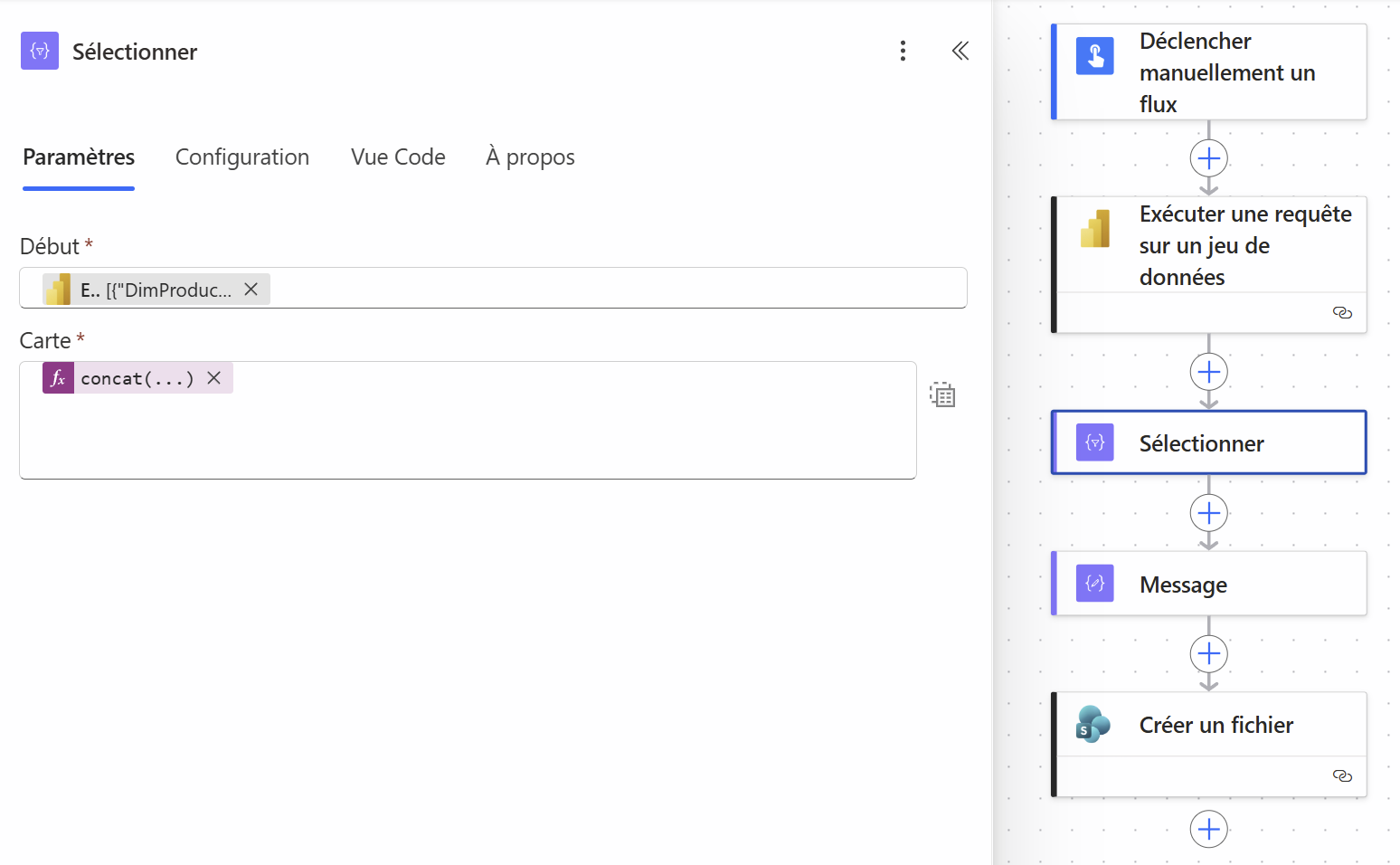Click connection link icon on Power BI action
The width and height of the screenshot is (1400, 865).
[1342, 313]
